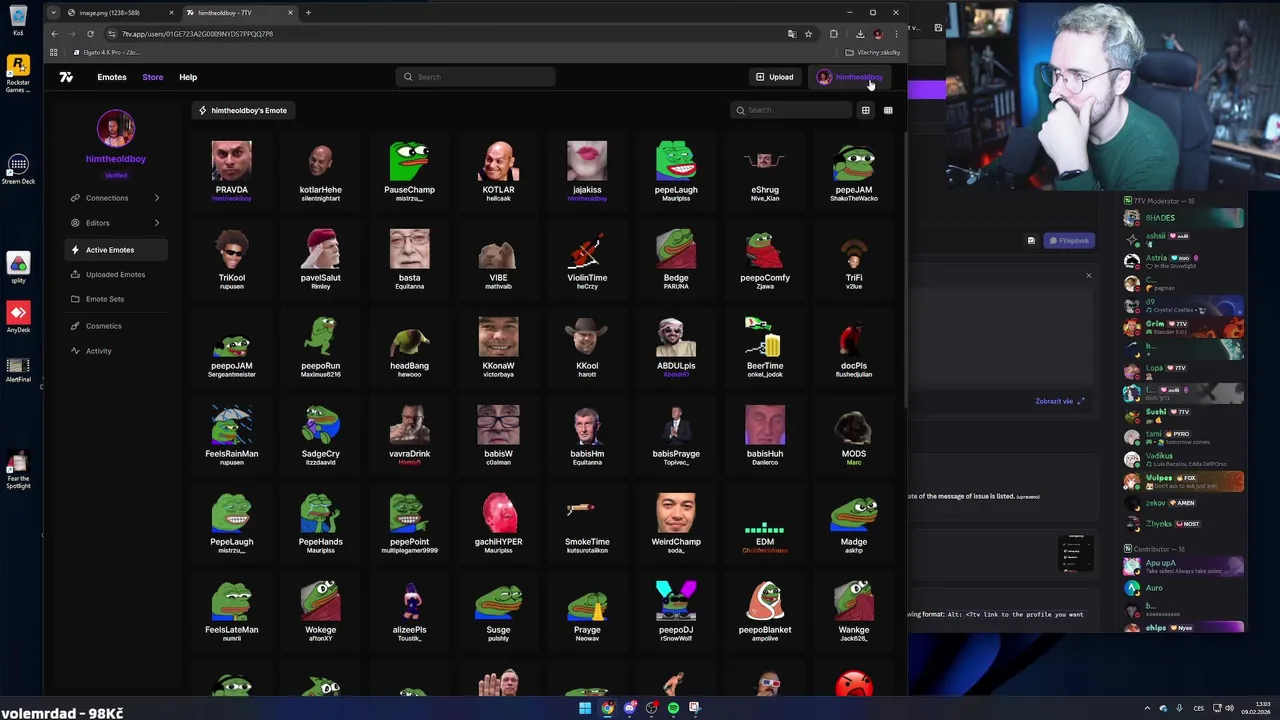Click the himtheoldboy's Emote set button
1280x720 pixels.
tap(242, 110)
